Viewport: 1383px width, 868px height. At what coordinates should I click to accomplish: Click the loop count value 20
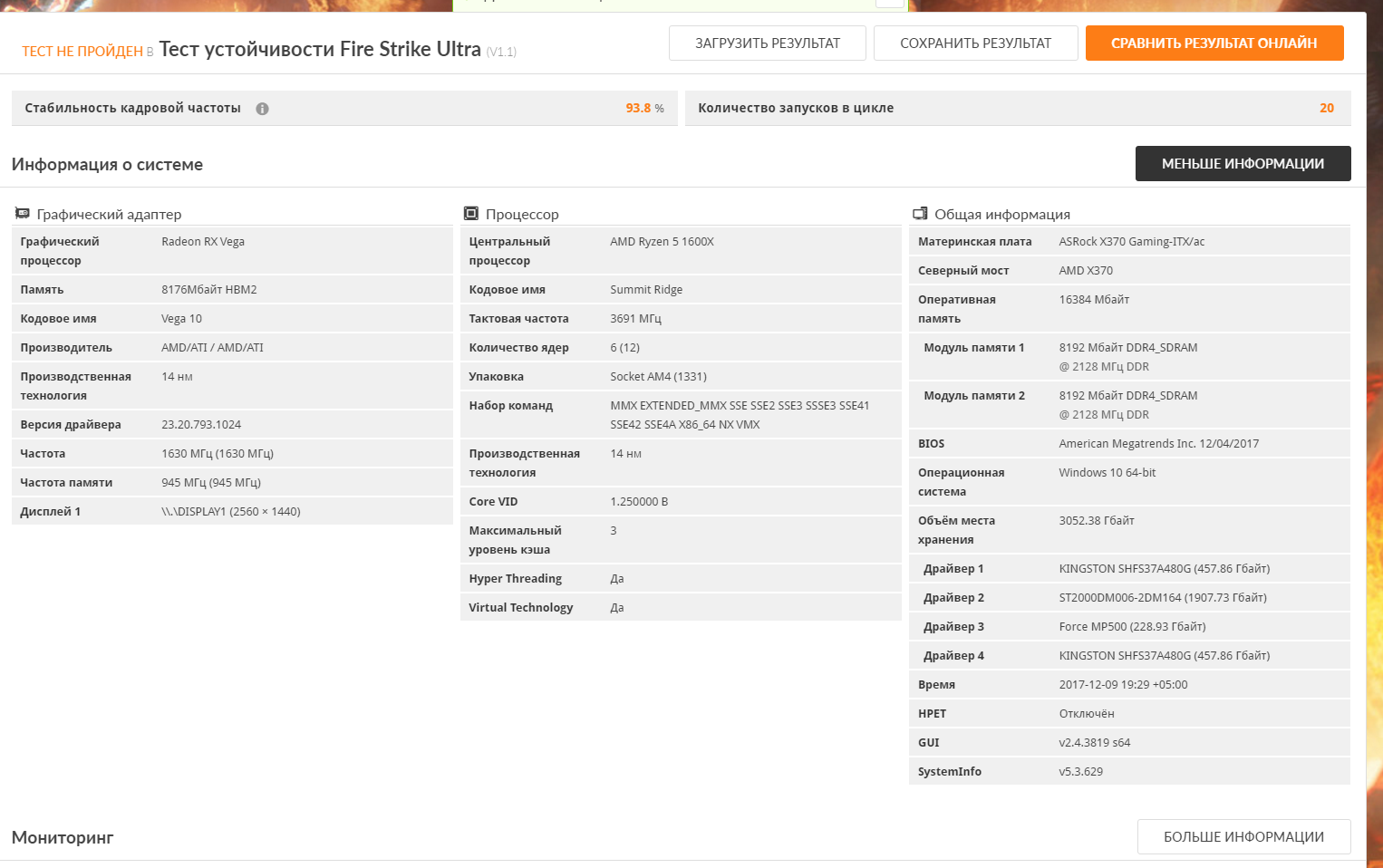[1327, 108]
